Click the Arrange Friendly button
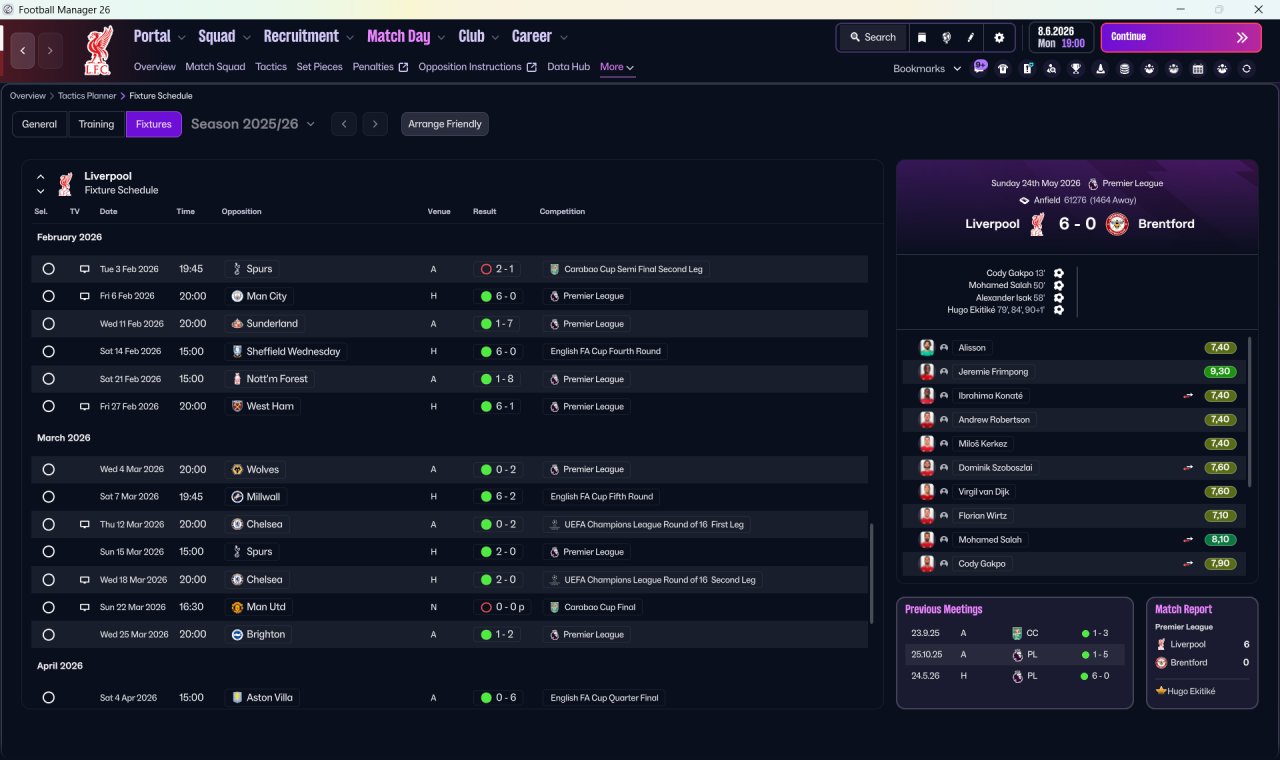Viewport: 1280px width, 760px height. pos(445,124)
